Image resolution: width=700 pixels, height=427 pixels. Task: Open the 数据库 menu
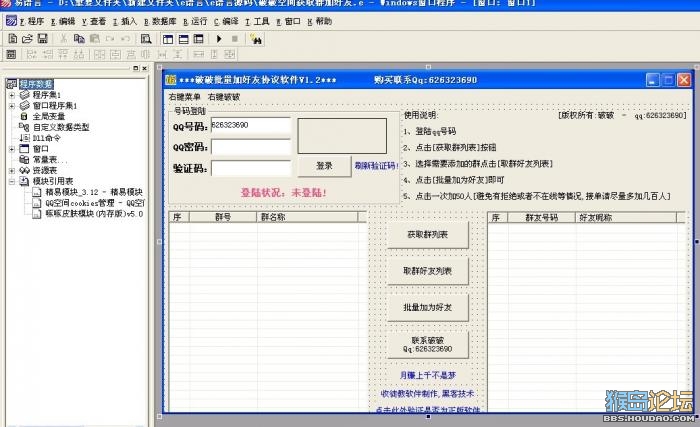[x=160, y=21]
